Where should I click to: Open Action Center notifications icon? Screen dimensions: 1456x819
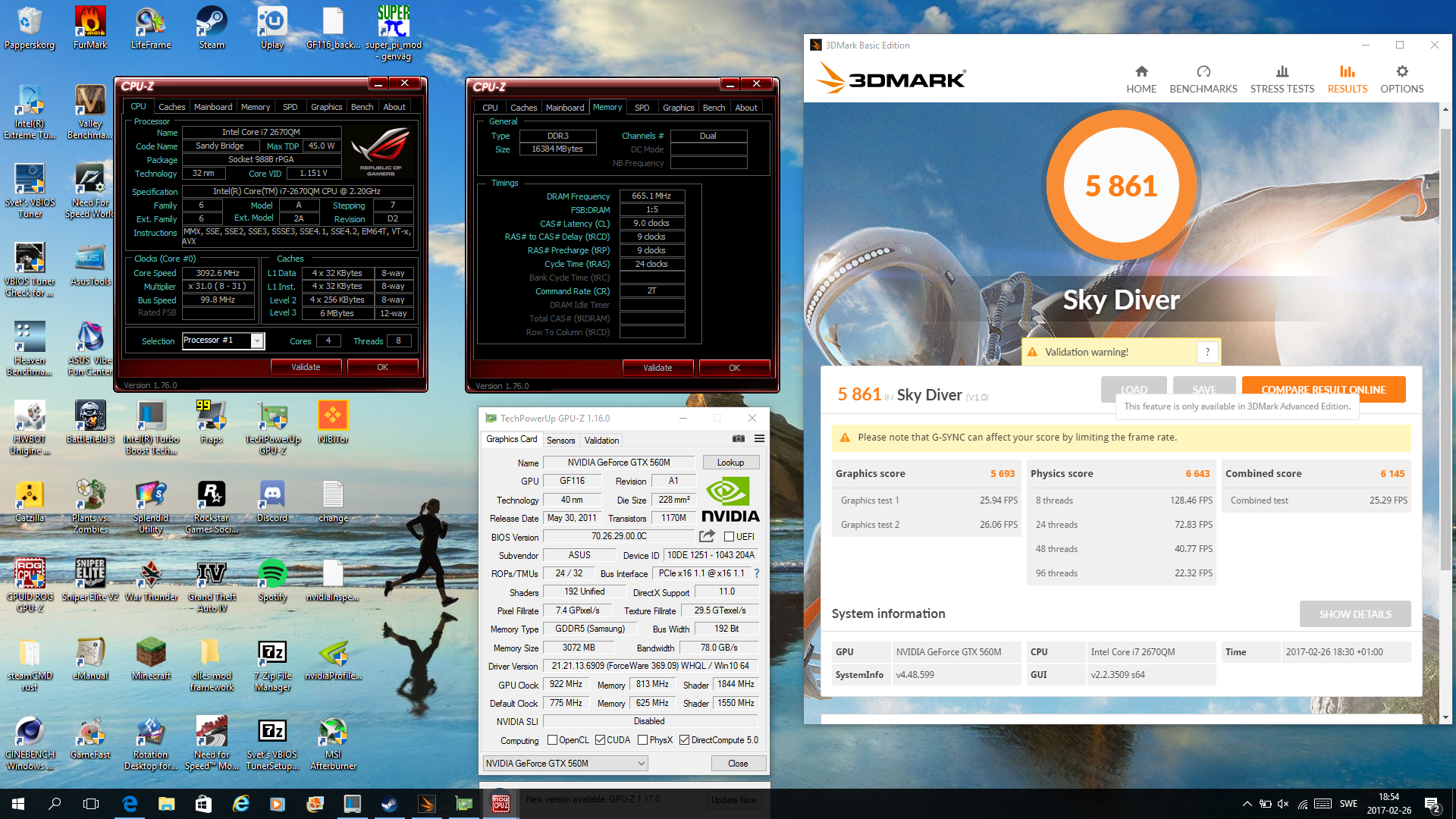coord(1432,804)
